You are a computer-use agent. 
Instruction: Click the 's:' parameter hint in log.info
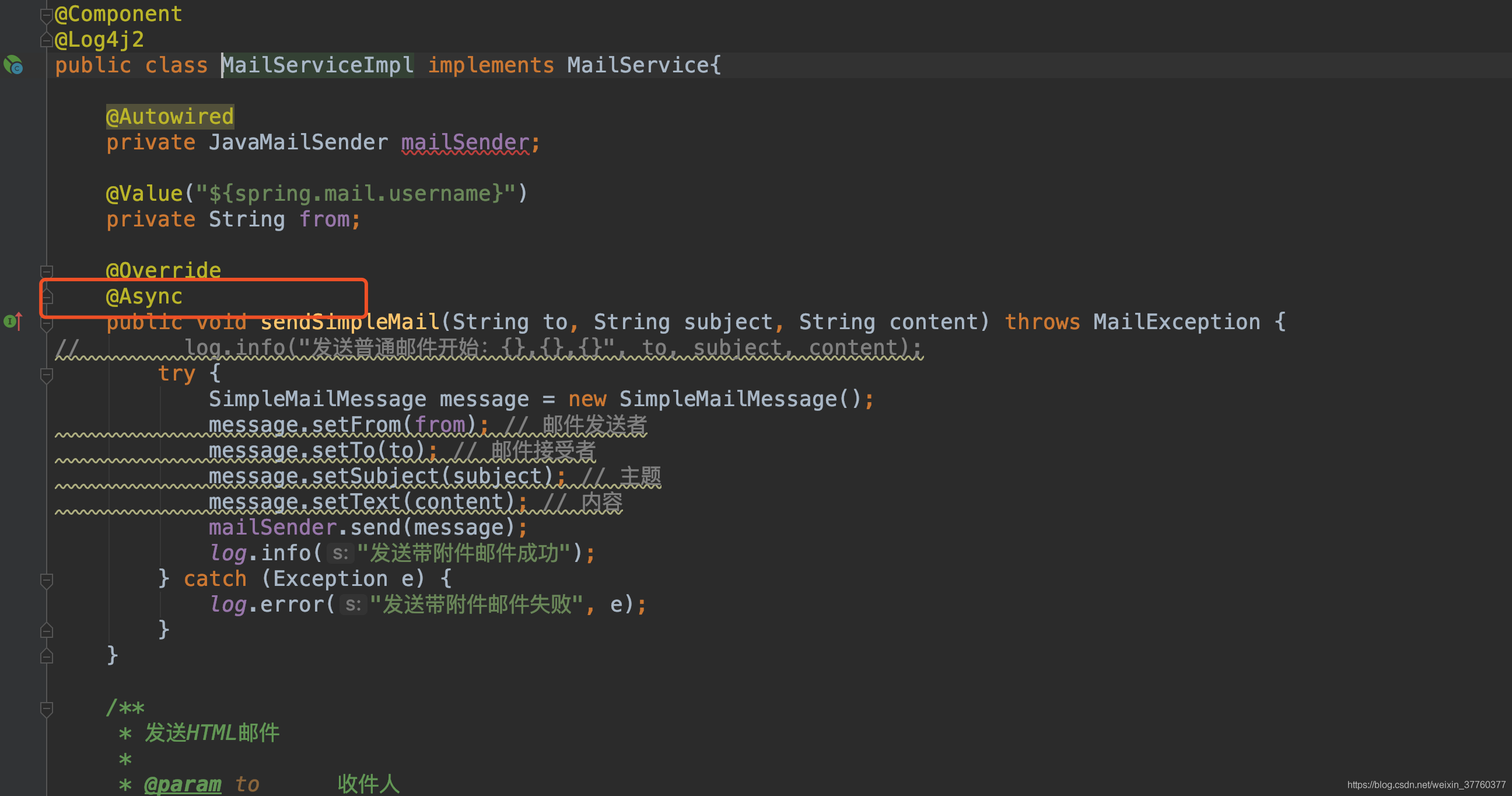pyautogui.click(x=341, y=553)
